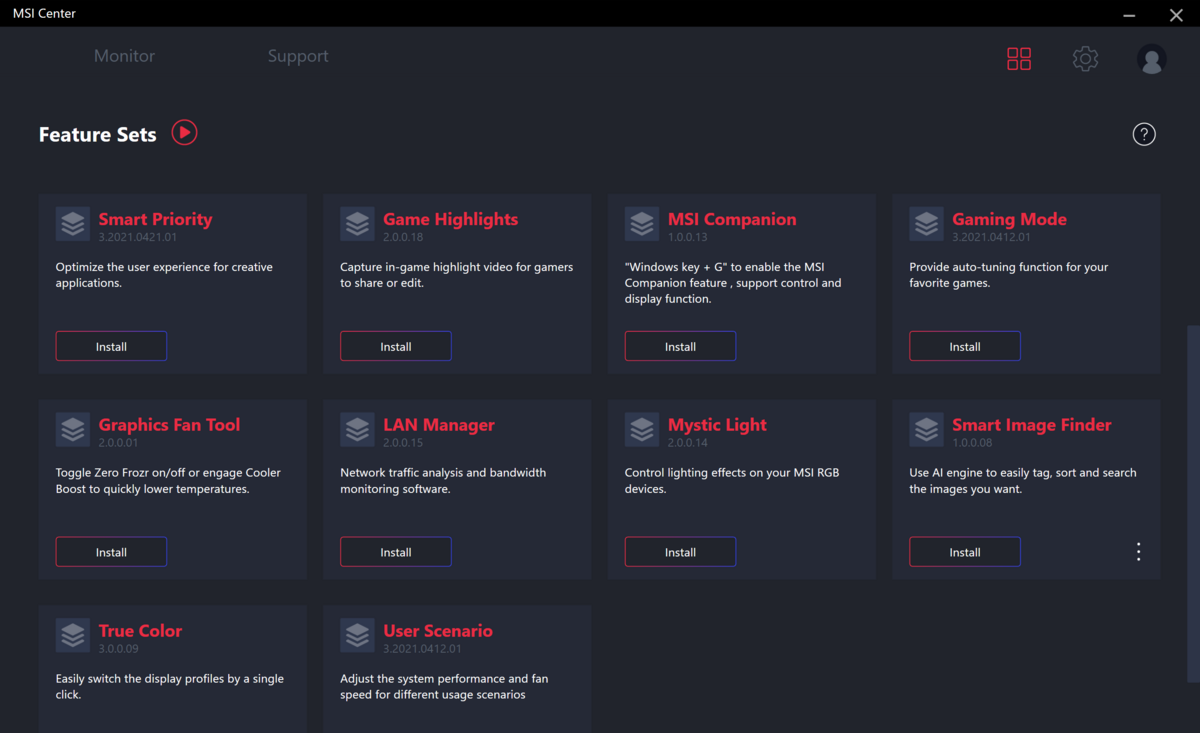Select the MSI Companion title
The width and height of the screenshot is (1200, 733).
(x=732, y=219)
